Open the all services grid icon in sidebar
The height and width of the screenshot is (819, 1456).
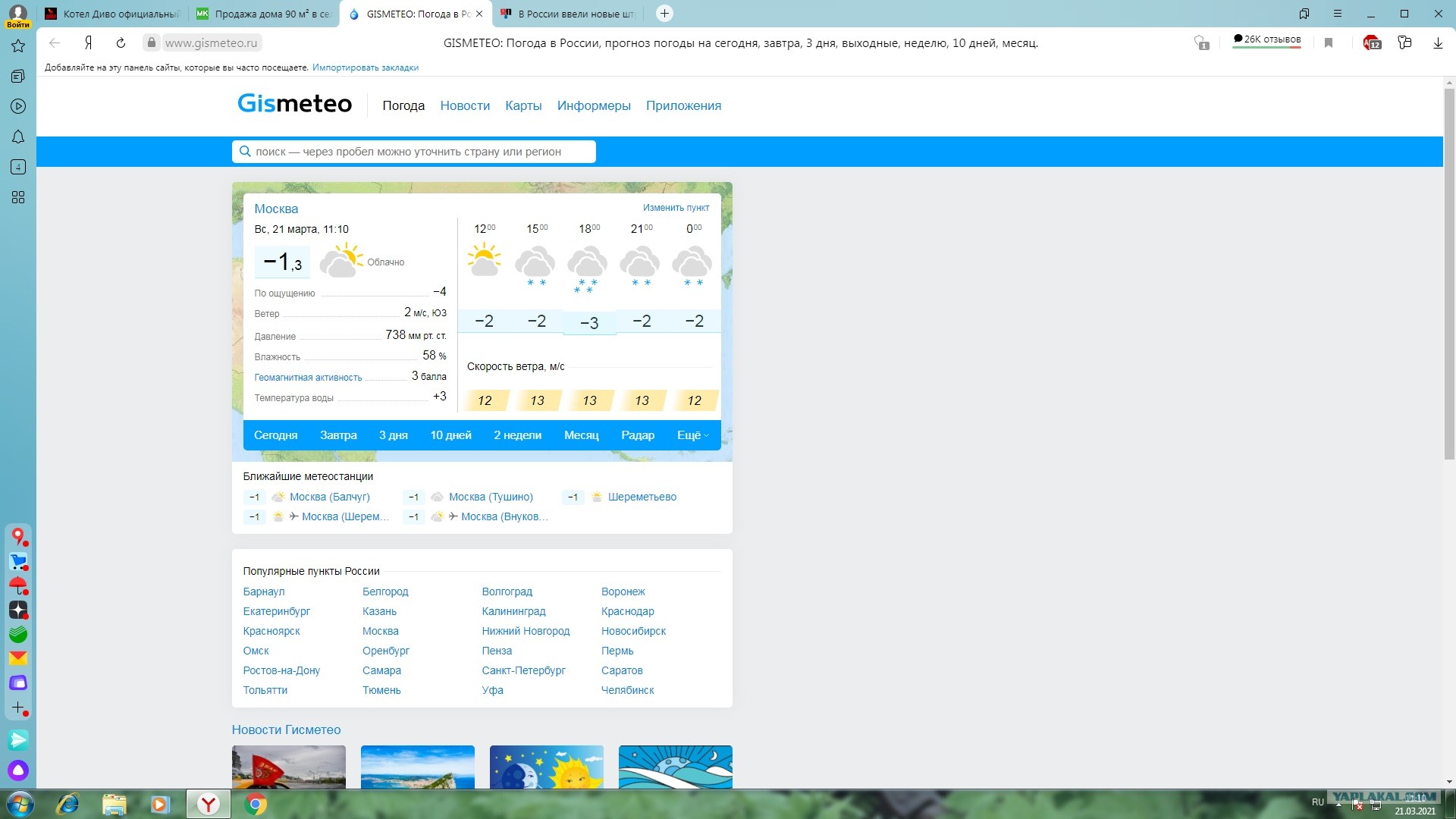(18, 197)
